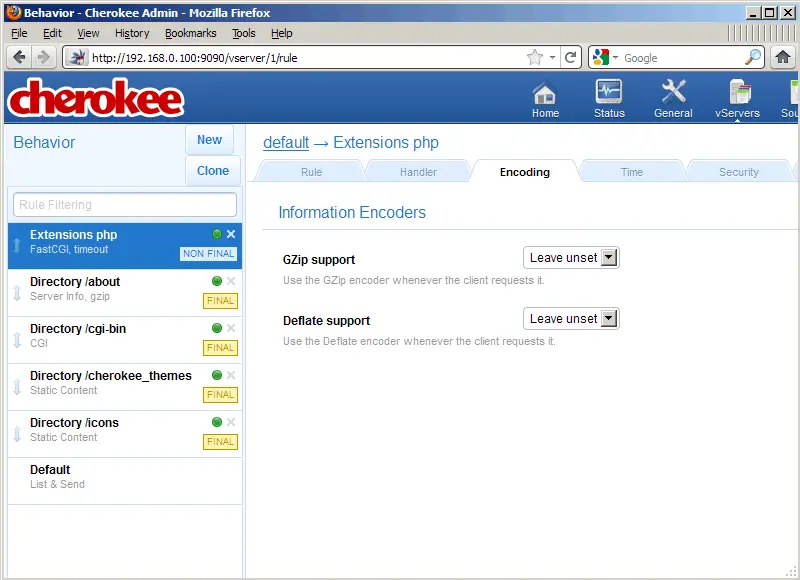
Task: Reload the page with the refresh icon
Action: pyautogui.click(x=570, y=57)
